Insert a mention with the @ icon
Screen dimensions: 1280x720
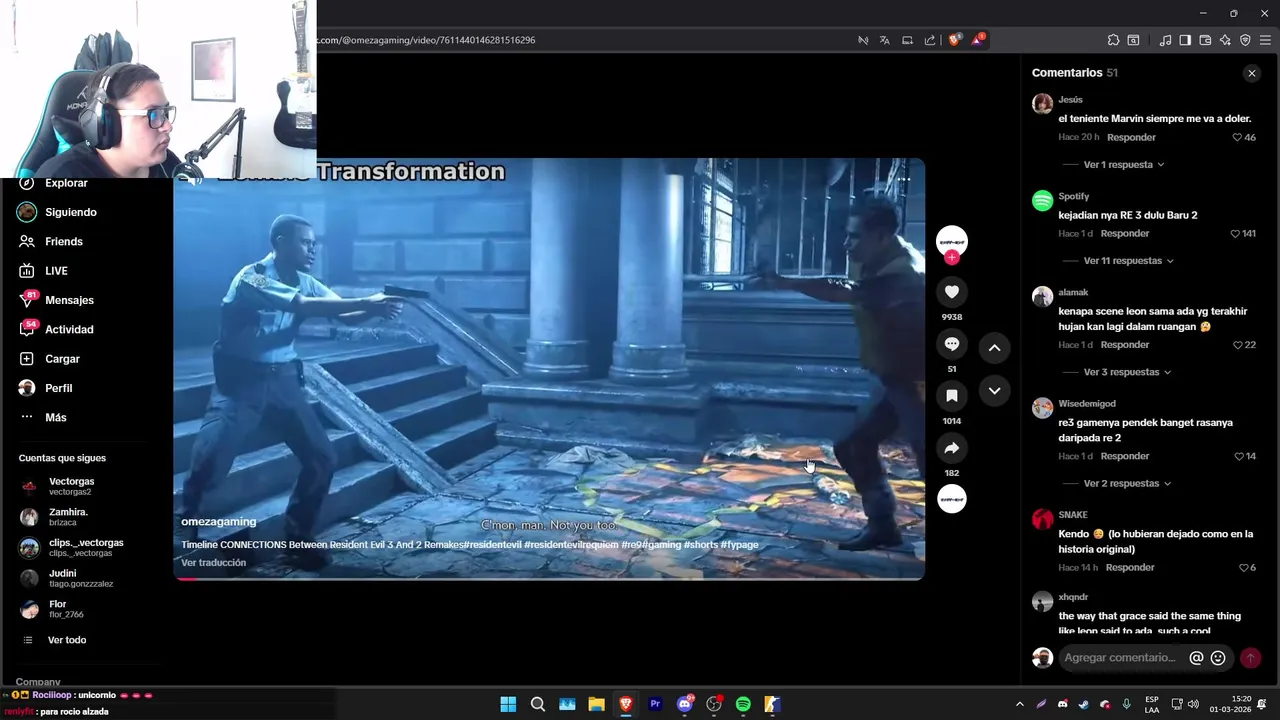[1196, 658]
